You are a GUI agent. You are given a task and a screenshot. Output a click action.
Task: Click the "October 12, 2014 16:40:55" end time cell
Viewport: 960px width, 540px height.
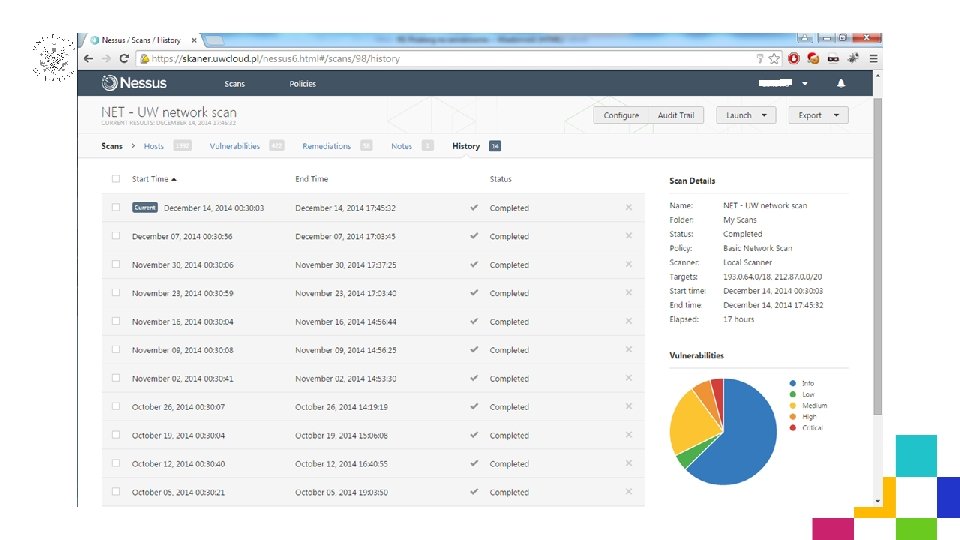[341, 463]
